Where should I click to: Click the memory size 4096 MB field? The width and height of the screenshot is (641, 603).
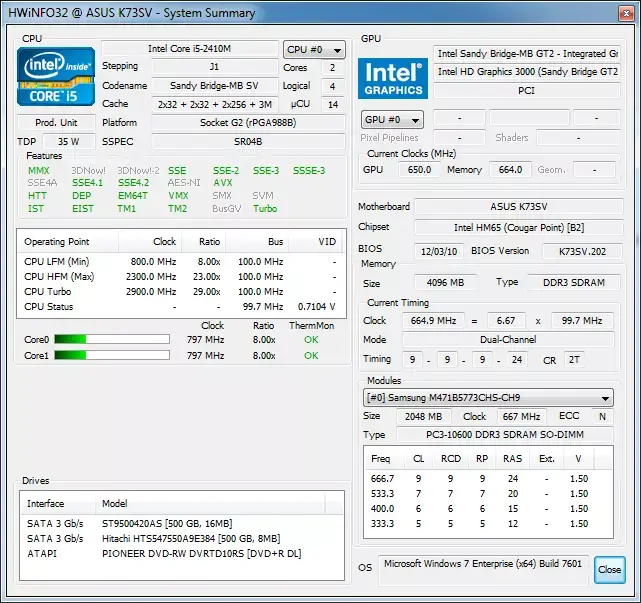(x=445, y=282)
